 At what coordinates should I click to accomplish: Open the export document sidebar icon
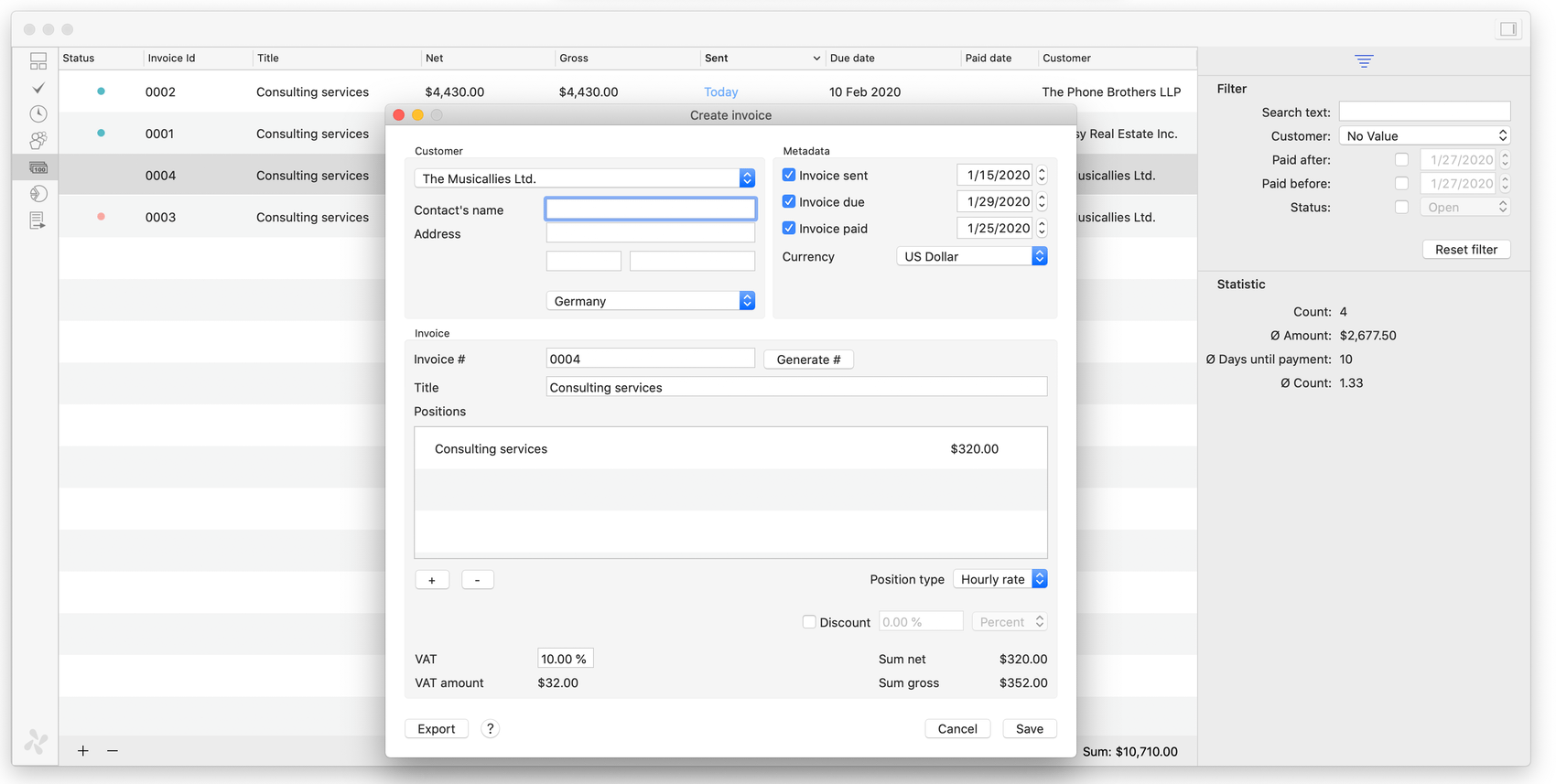pyautogui.click(x=38, y=220)
